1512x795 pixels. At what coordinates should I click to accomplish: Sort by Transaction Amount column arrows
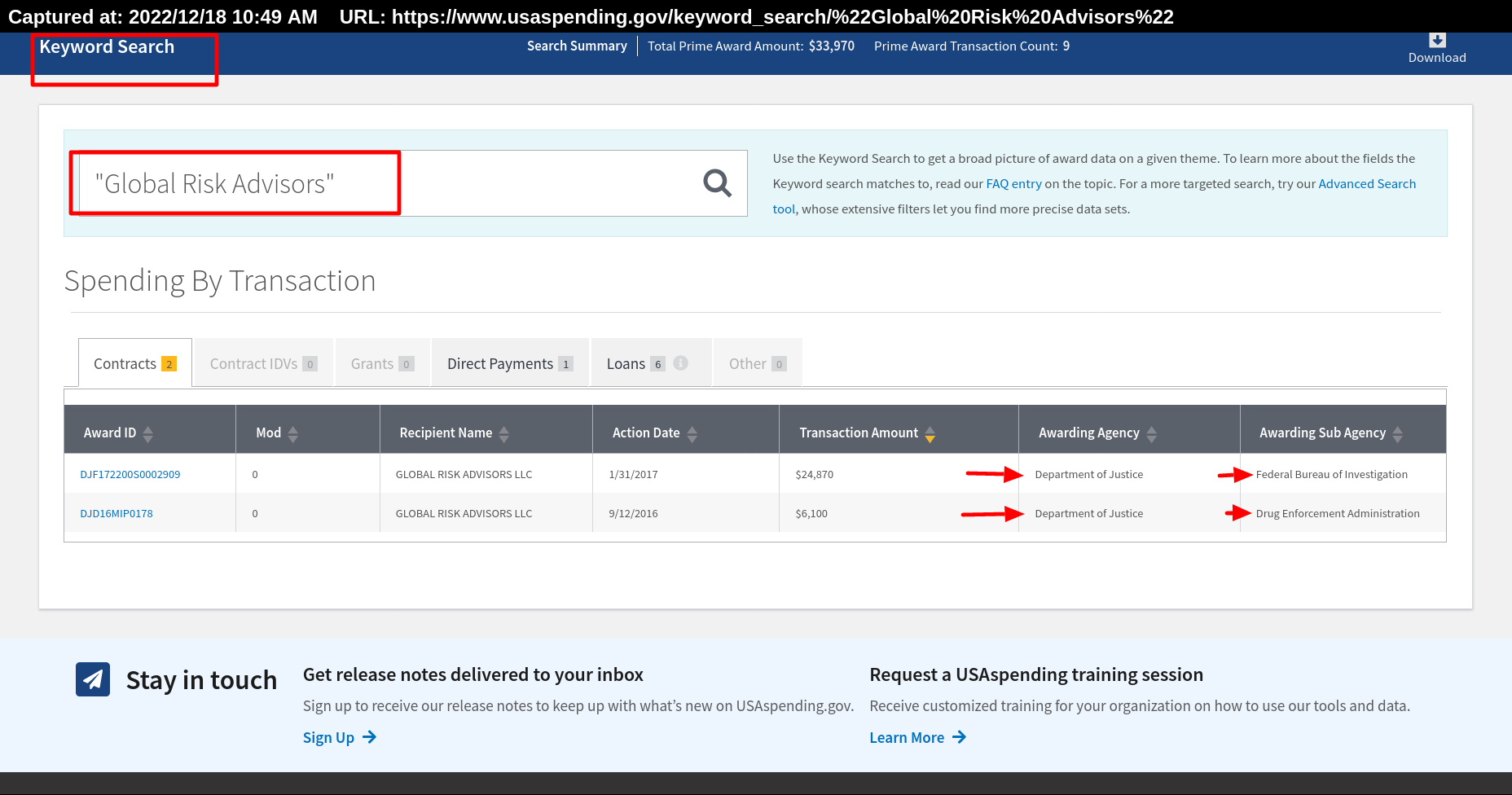pos(930,433)
